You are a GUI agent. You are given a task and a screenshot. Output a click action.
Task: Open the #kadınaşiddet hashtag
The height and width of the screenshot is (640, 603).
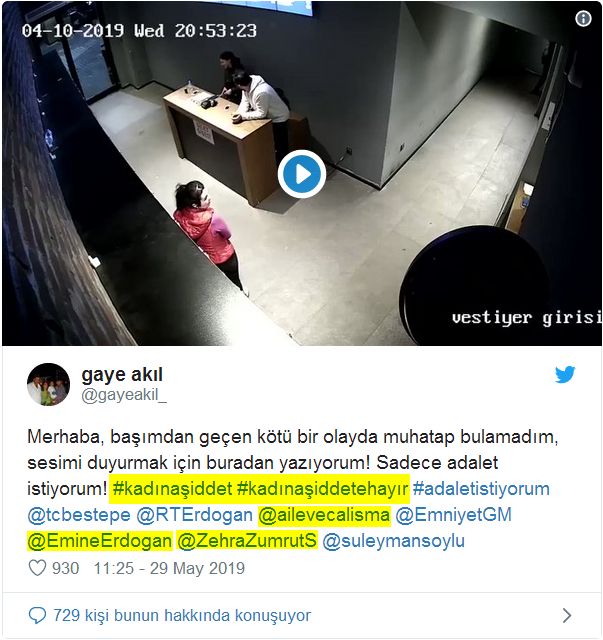click(172, 489)
